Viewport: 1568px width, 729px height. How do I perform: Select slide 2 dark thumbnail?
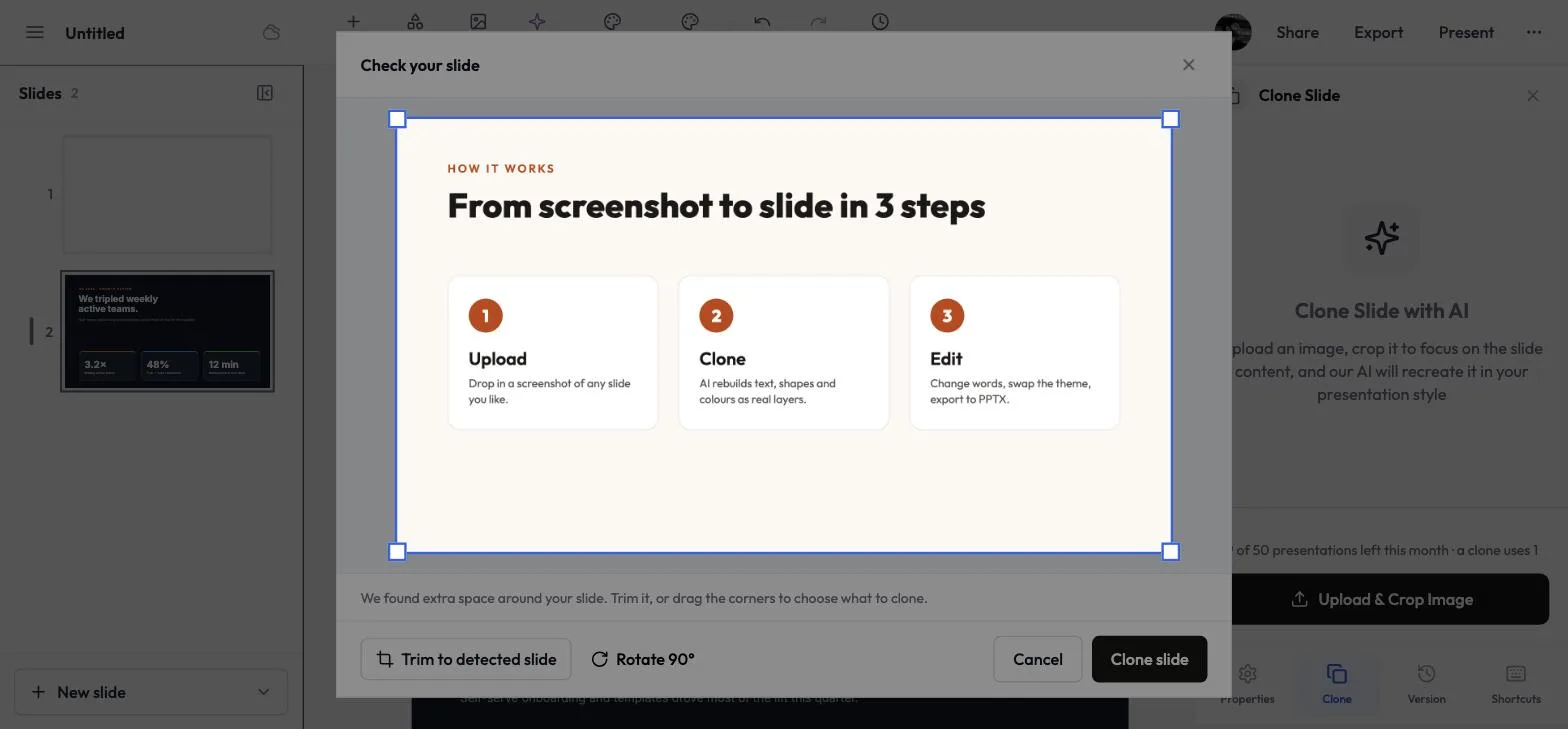(167, 331)
